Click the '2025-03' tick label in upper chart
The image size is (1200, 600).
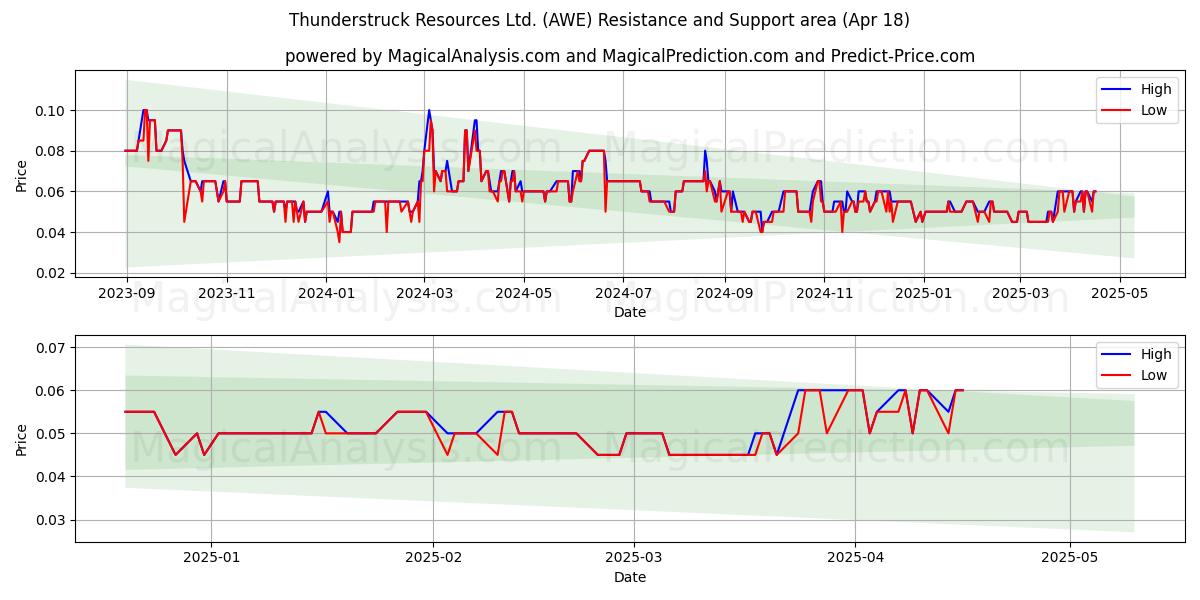pos(1020,294)
